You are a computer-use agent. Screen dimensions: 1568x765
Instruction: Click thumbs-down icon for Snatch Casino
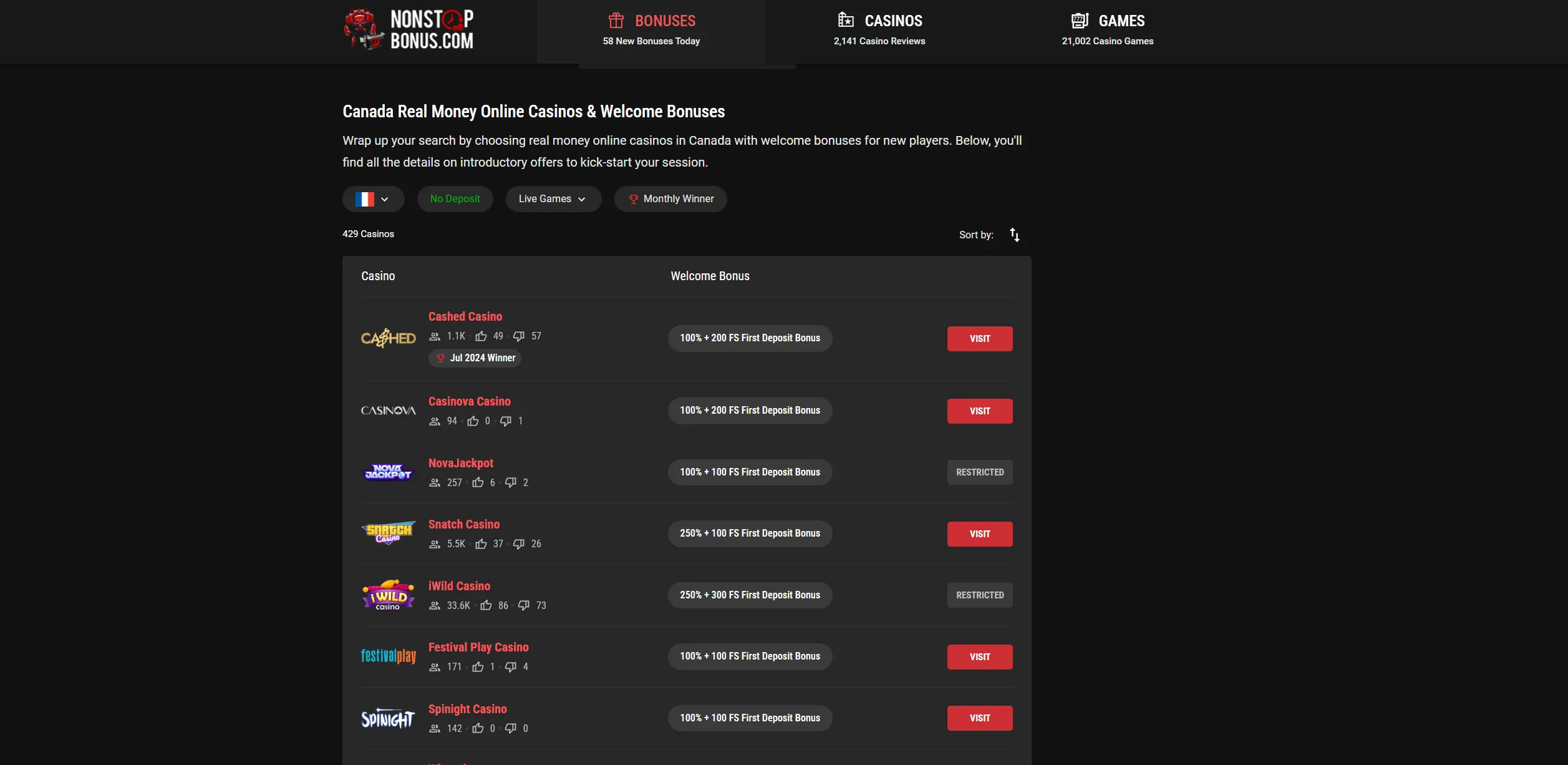point(519,544)
